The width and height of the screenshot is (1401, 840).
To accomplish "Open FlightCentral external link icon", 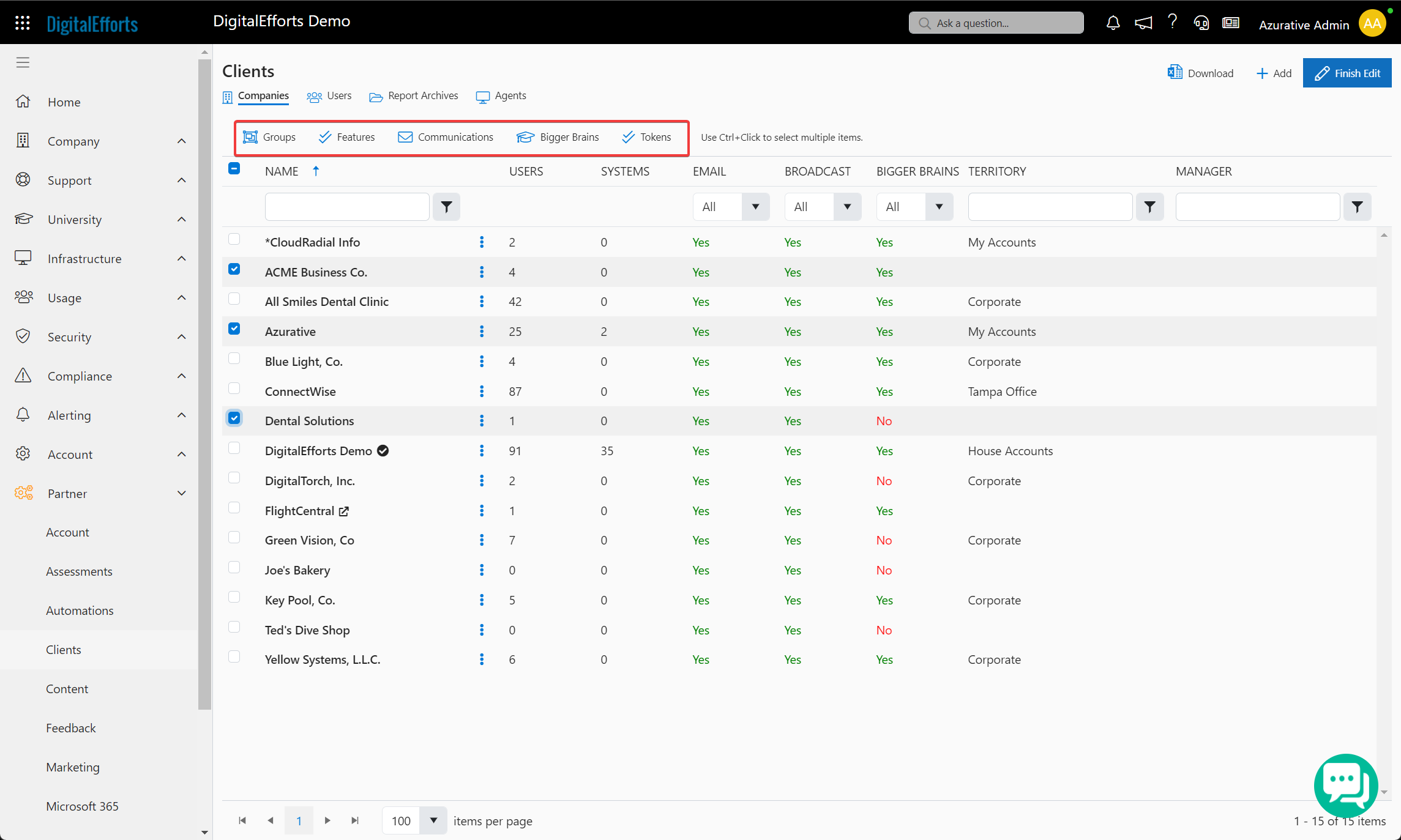I will pyautogui.click(x=344, y=511).
